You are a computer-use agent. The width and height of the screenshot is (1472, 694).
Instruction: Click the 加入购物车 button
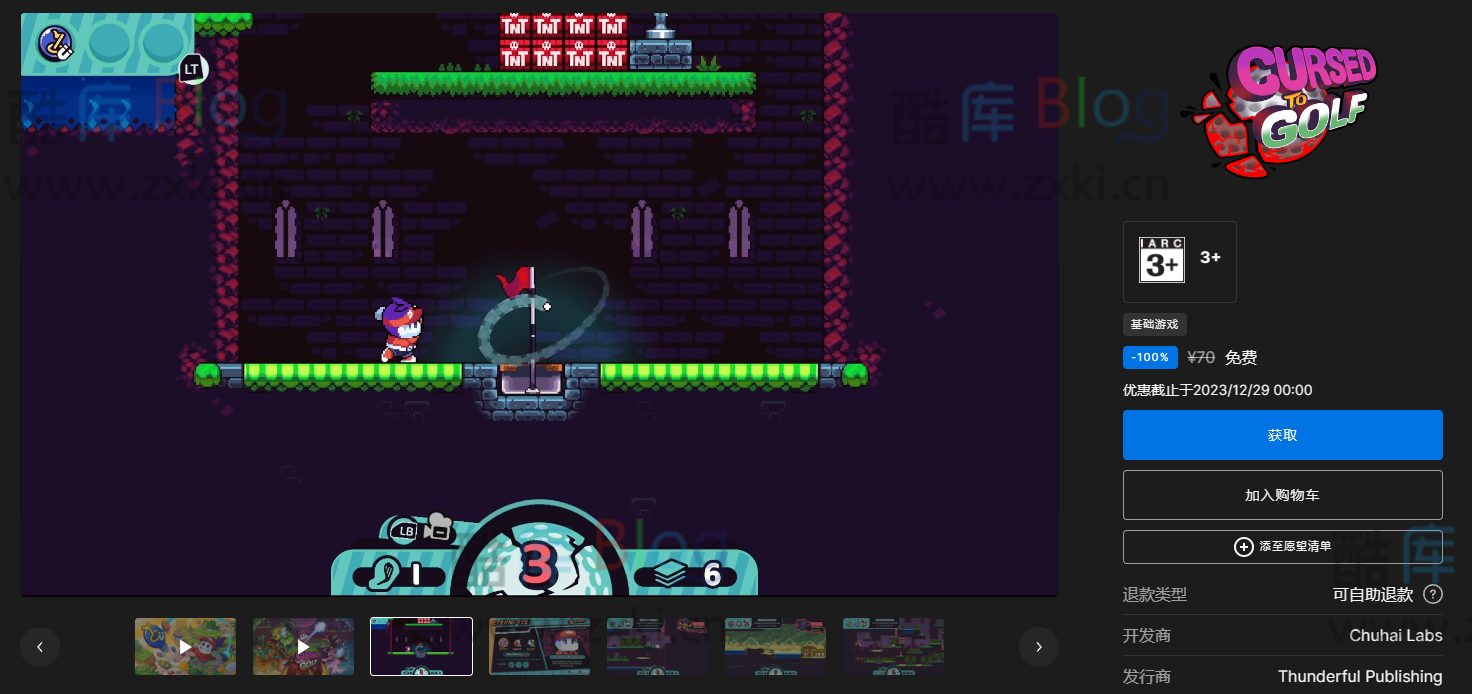1282,495
